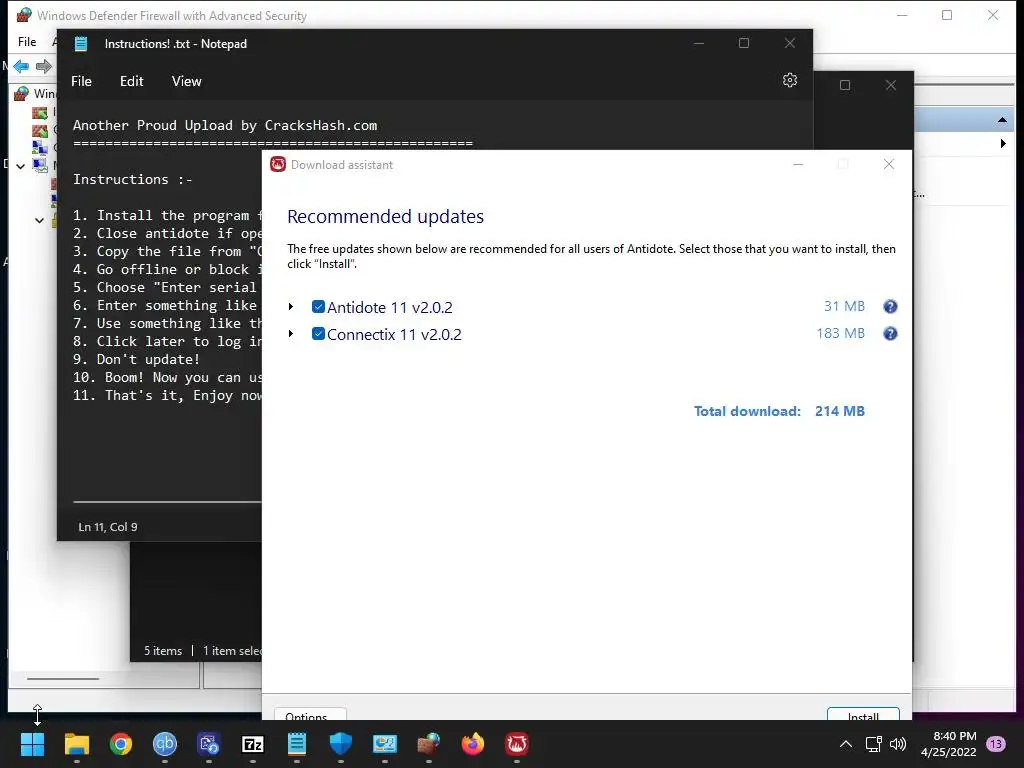Expand the Antidote 11 v2.0.2 details arrow
1024x768 pixels.
pos(291,306)
